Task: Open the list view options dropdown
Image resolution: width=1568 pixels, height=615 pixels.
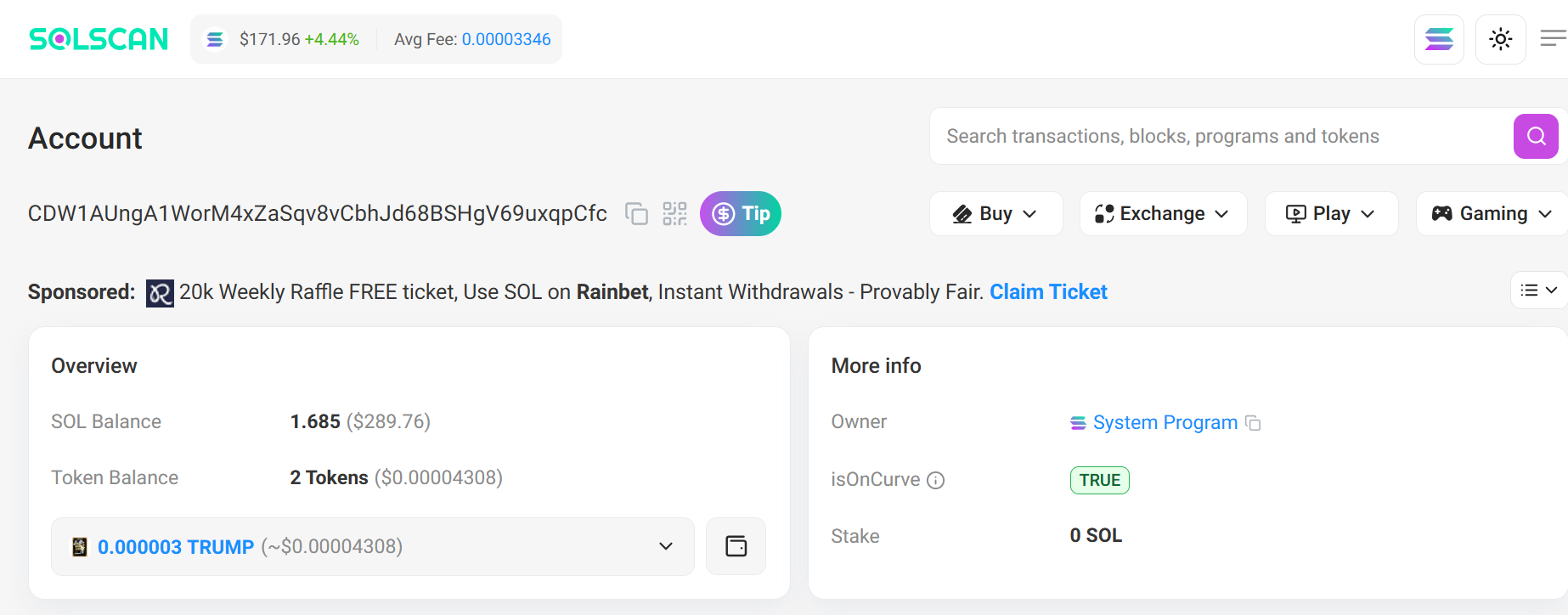Action: (1539, 291)
